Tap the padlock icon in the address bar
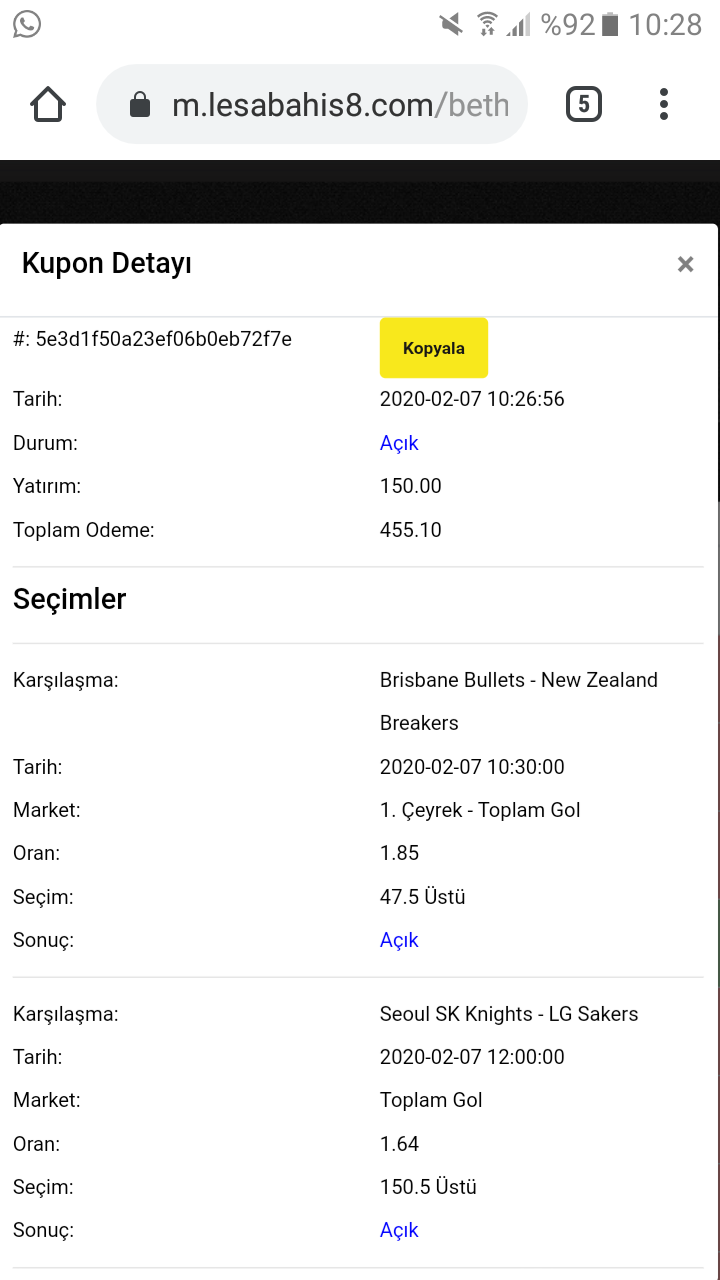This screenshot has width=720, height=1280. [140, 105]
